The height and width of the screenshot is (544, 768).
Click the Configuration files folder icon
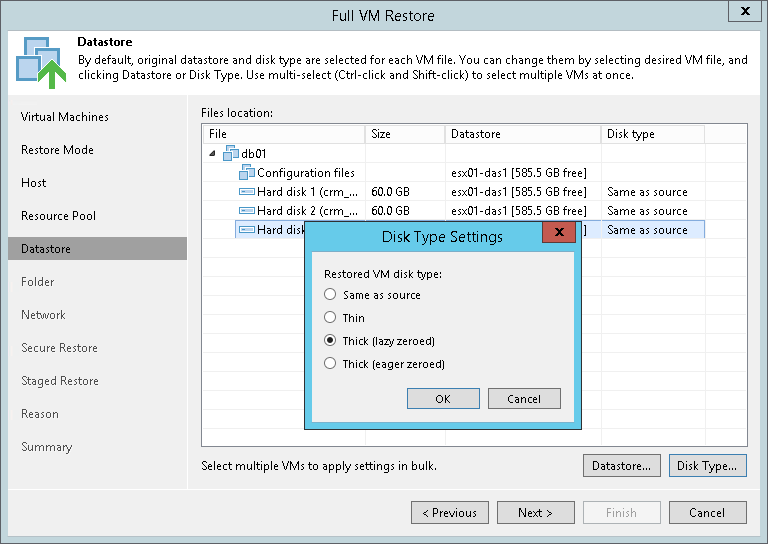coord(247,172)
